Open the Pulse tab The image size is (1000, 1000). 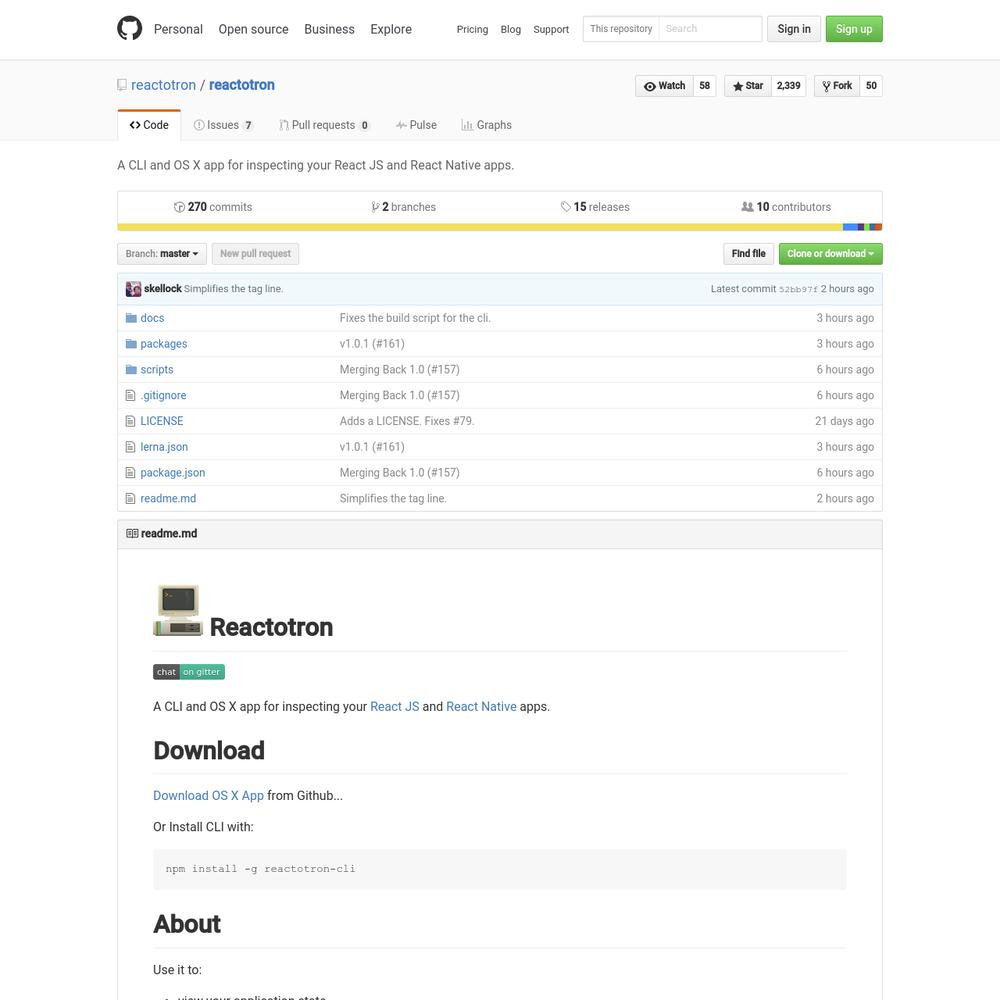click(x=416, y=125)
